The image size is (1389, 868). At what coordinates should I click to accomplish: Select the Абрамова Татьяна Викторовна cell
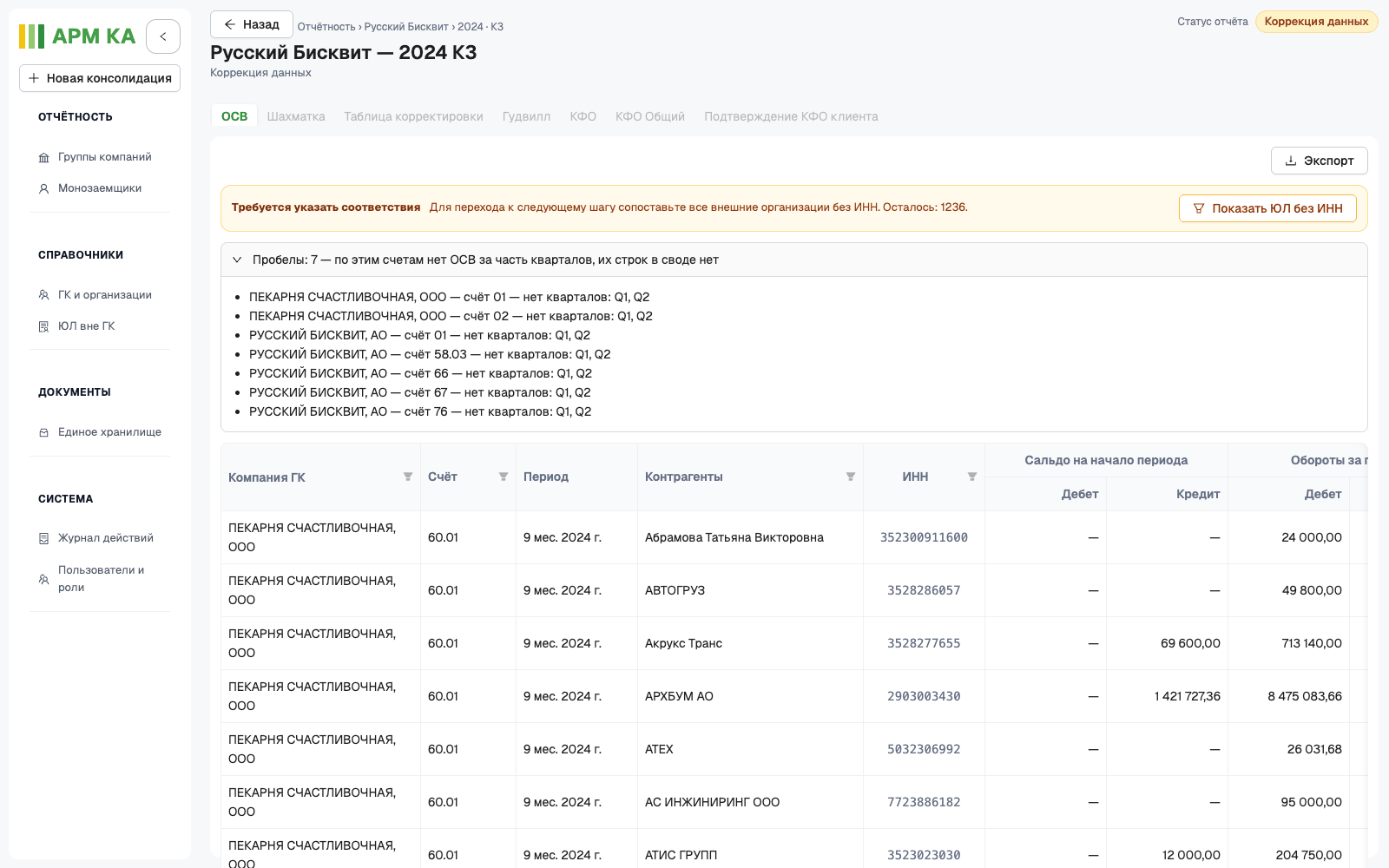click(750, 537)
